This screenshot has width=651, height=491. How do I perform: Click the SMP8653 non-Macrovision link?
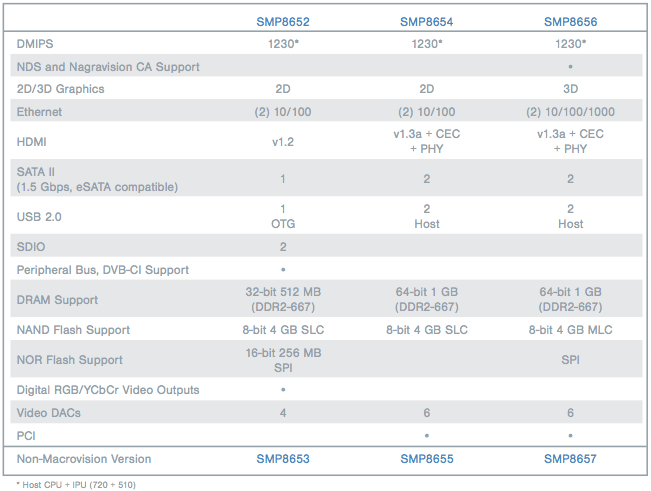[x=283, y=459]
